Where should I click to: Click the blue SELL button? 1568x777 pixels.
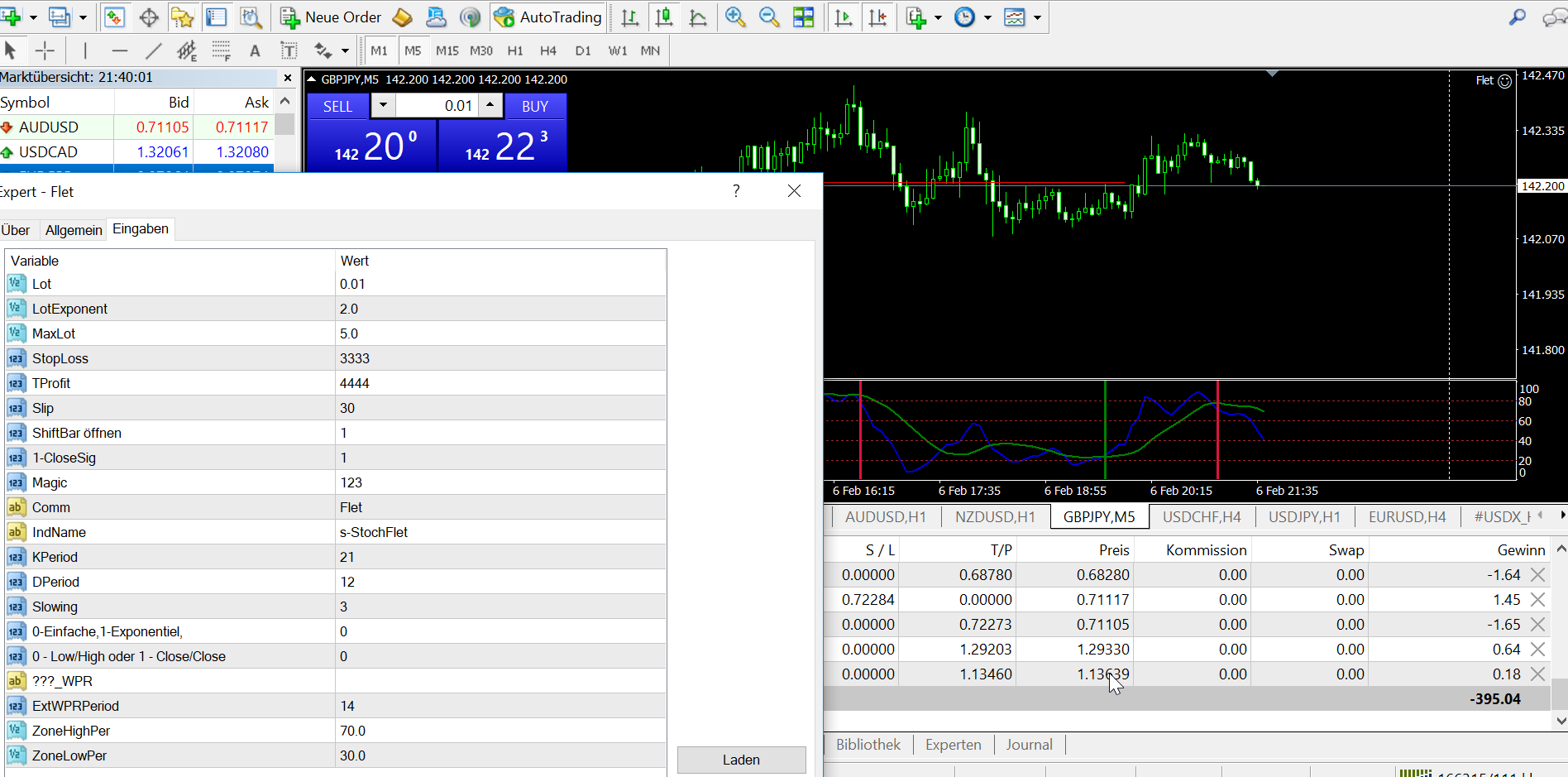[337, 107]
